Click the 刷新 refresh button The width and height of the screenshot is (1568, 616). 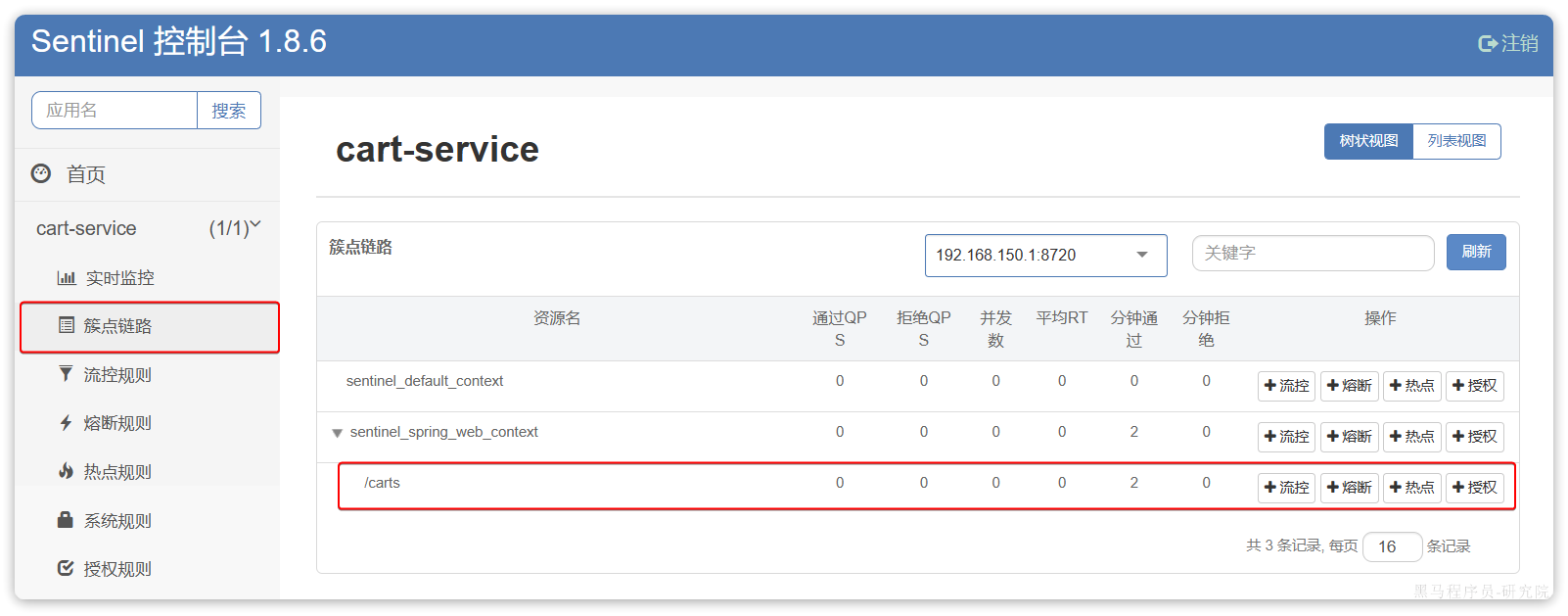coord(1476,253)
